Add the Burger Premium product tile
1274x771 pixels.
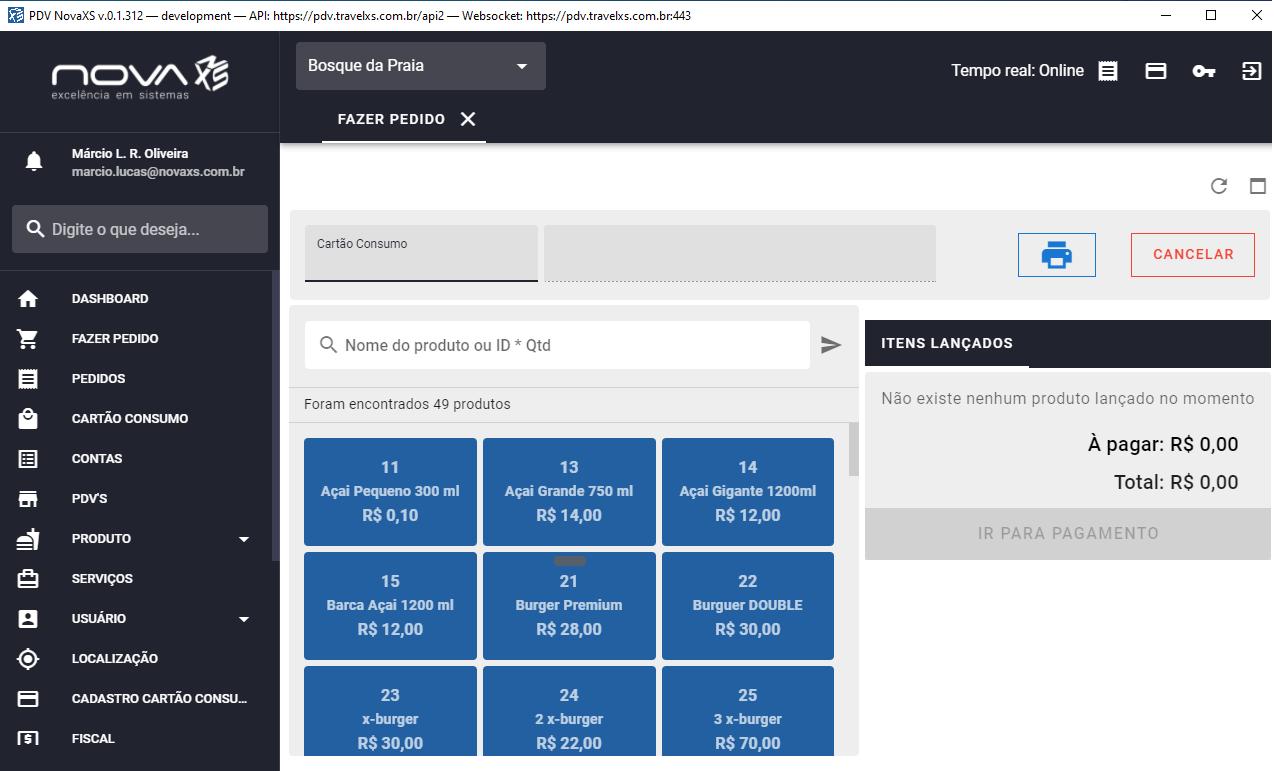[x=569, y=606]
